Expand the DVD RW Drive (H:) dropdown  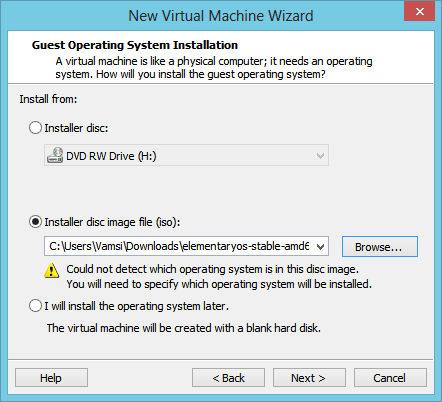320,156
